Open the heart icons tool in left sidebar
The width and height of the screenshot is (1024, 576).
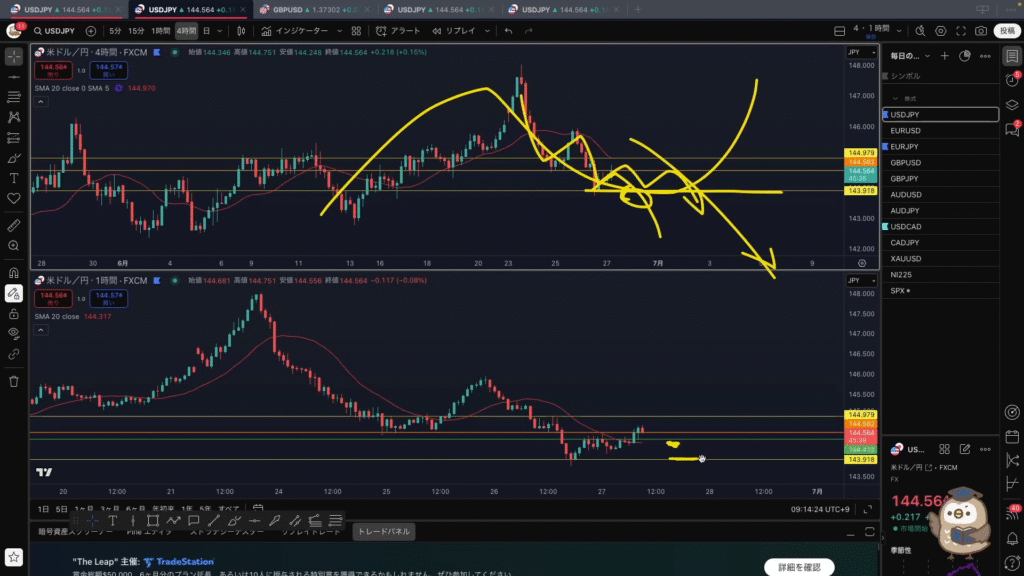pos(14,199)
